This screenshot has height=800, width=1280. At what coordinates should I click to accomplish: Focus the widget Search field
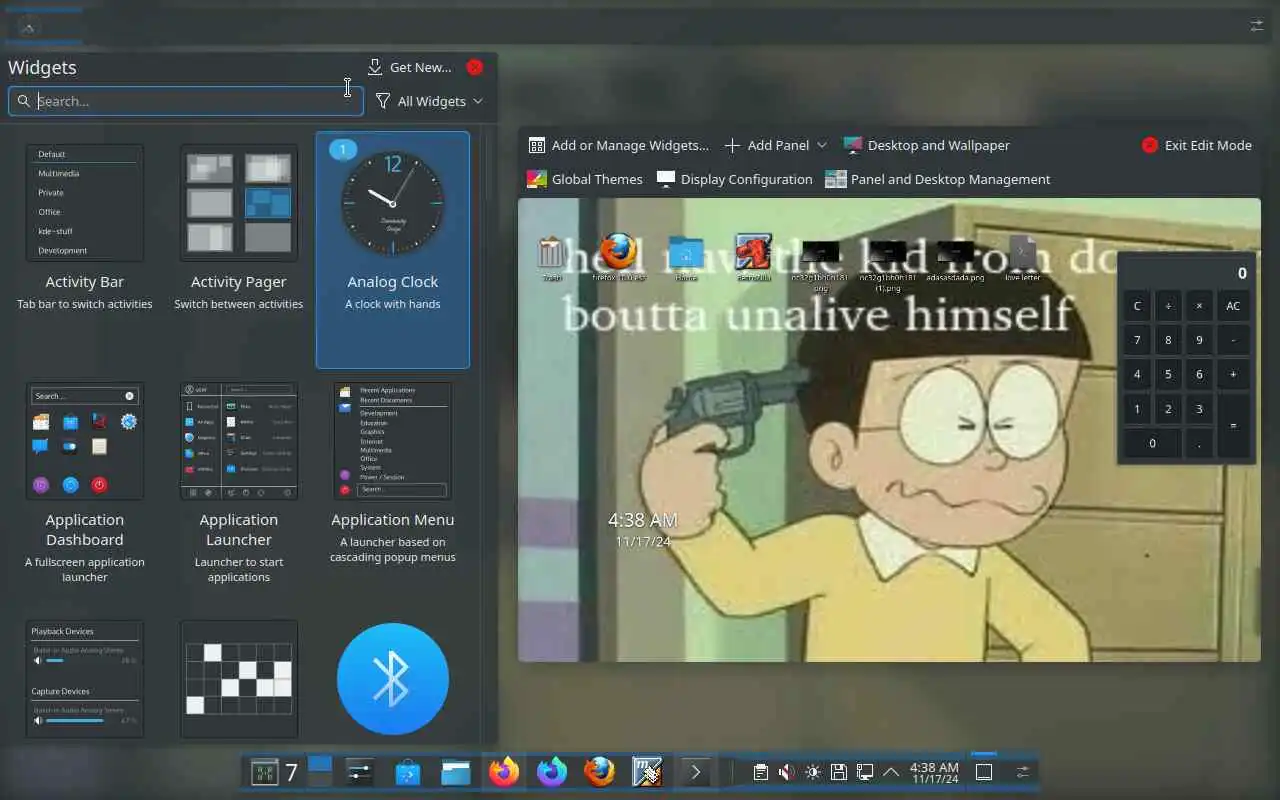click(x=185, y=101)
